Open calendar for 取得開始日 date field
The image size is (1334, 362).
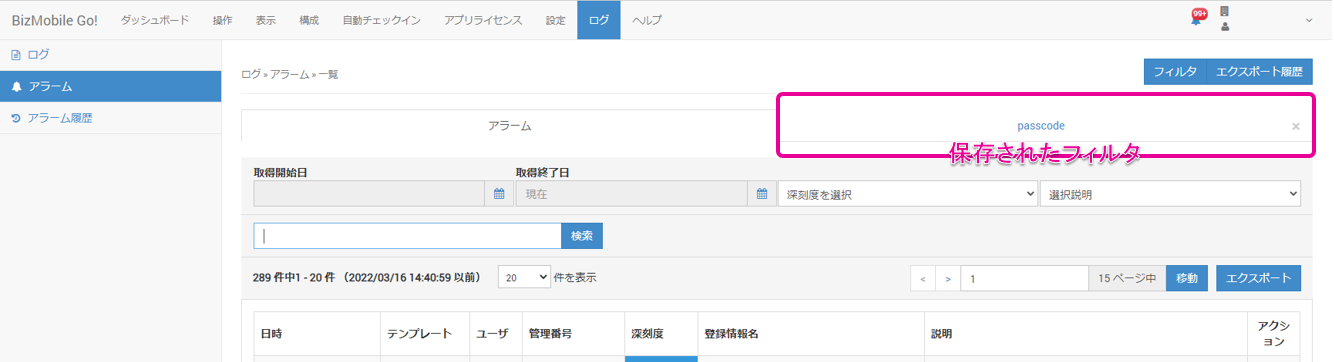click(x=500, y=194)
